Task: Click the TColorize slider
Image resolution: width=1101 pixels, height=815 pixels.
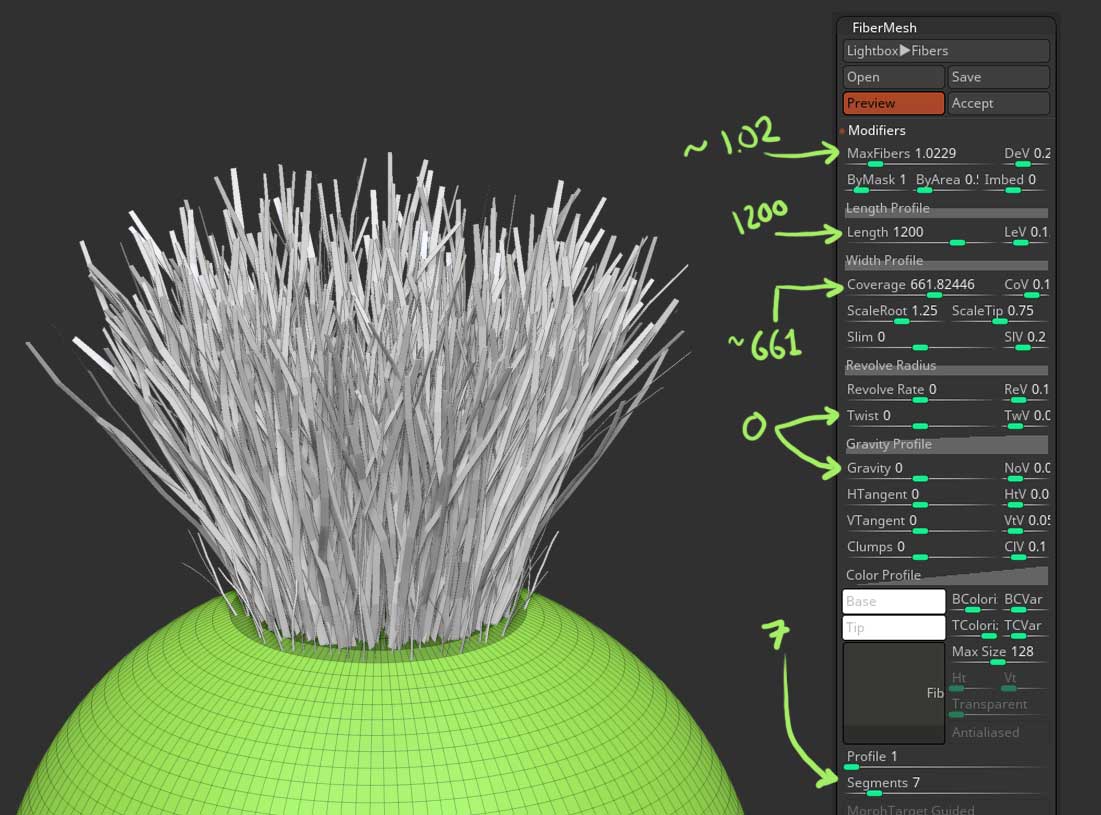Action: click(975, 628)
